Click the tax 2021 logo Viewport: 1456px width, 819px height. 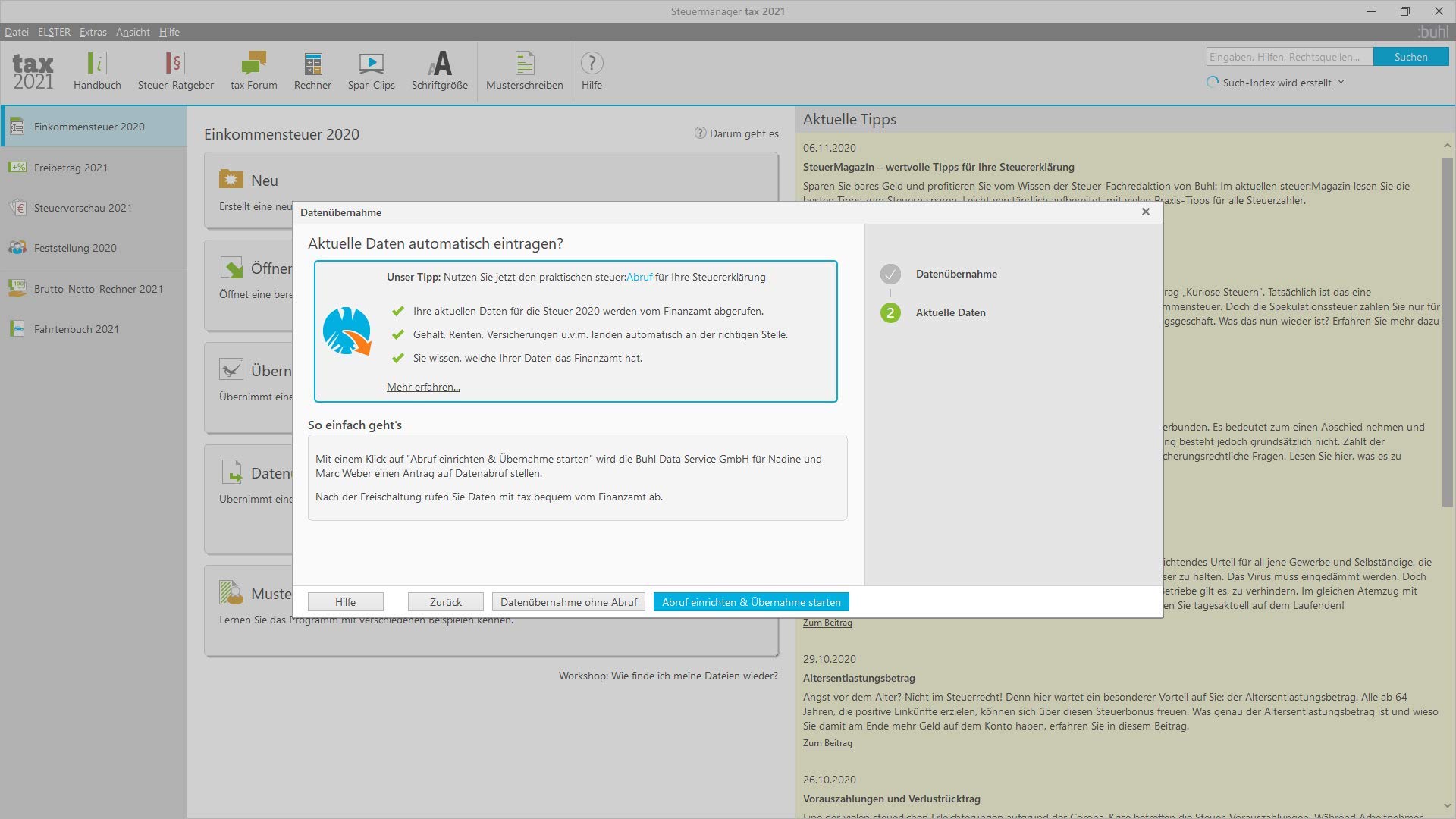[x=33, y=71]
